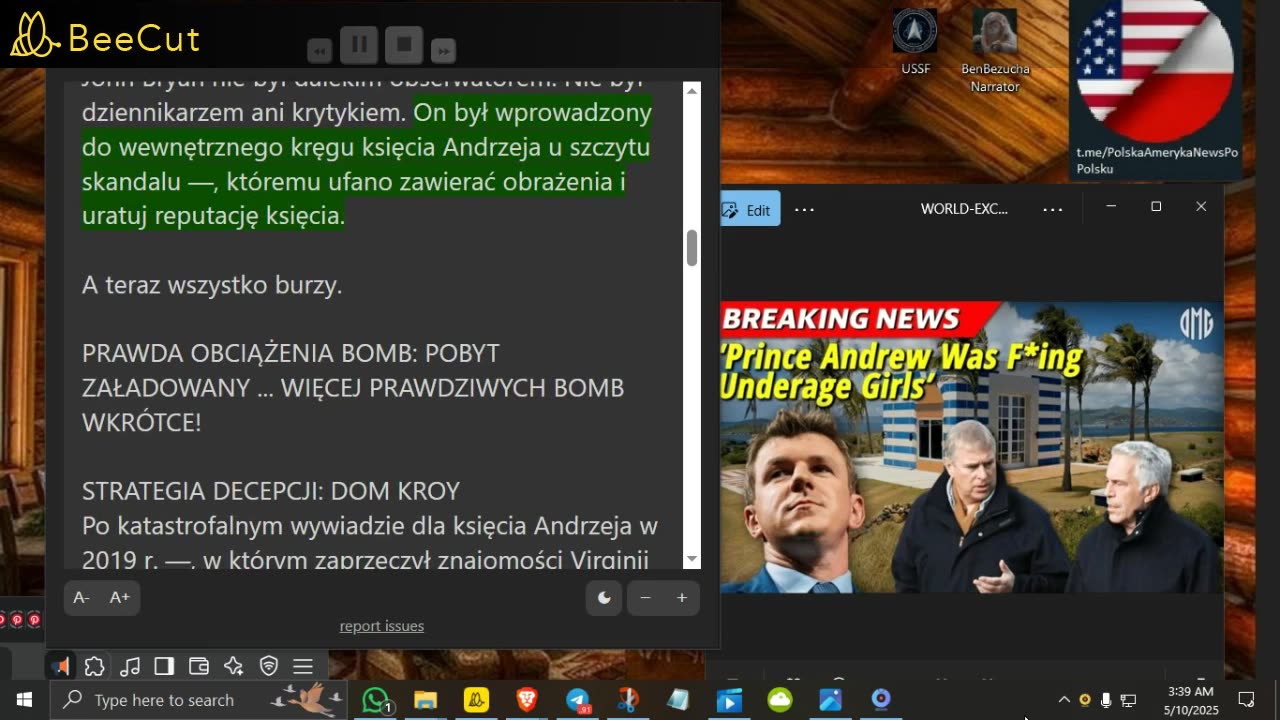Open the Windows Start menu

(x=24, y=700)
